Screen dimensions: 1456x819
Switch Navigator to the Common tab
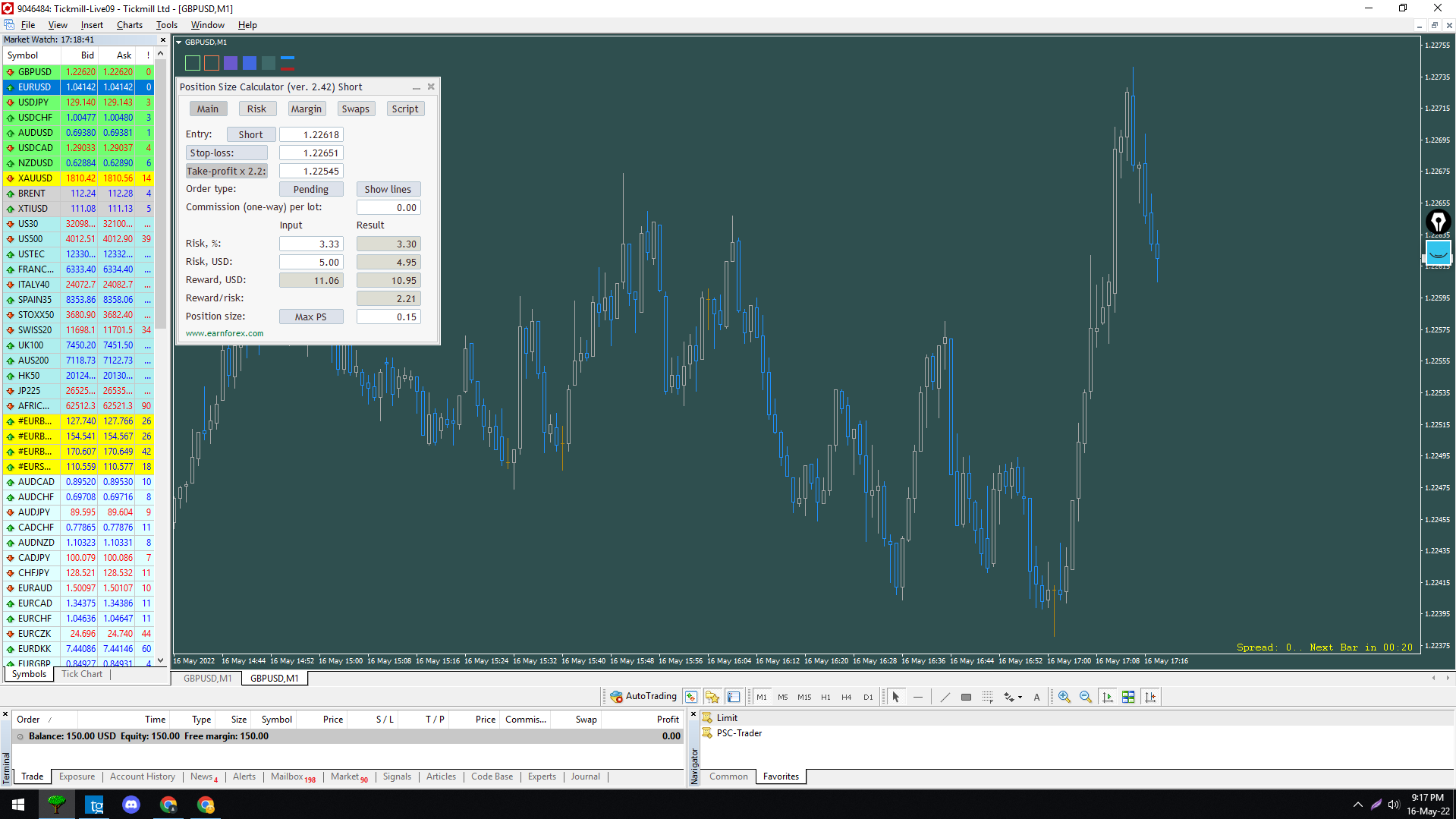pos(728,776)
